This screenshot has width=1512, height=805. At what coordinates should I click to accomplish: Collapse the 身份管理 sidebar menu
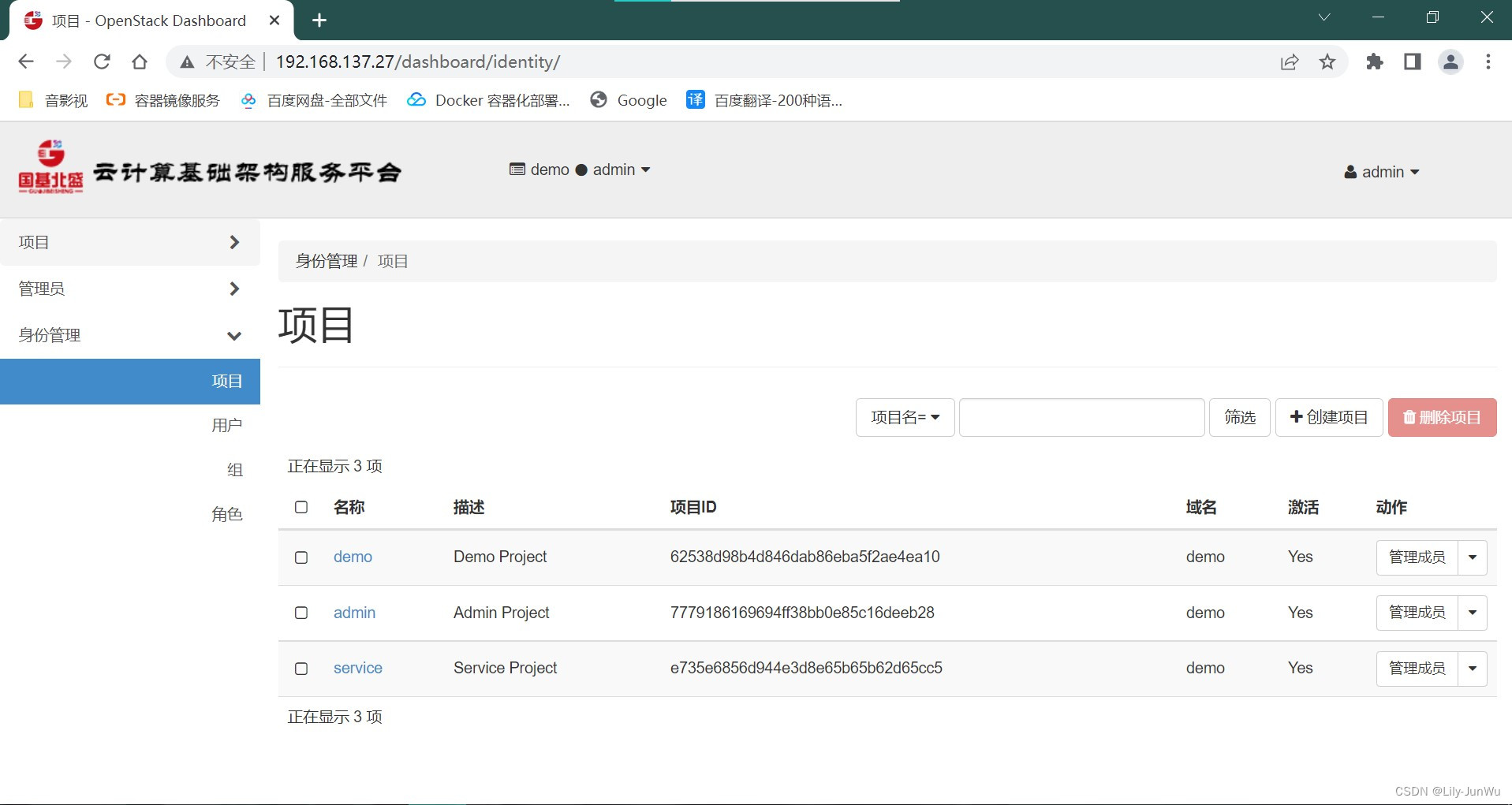pyautogui.click(x=130, y=335)
